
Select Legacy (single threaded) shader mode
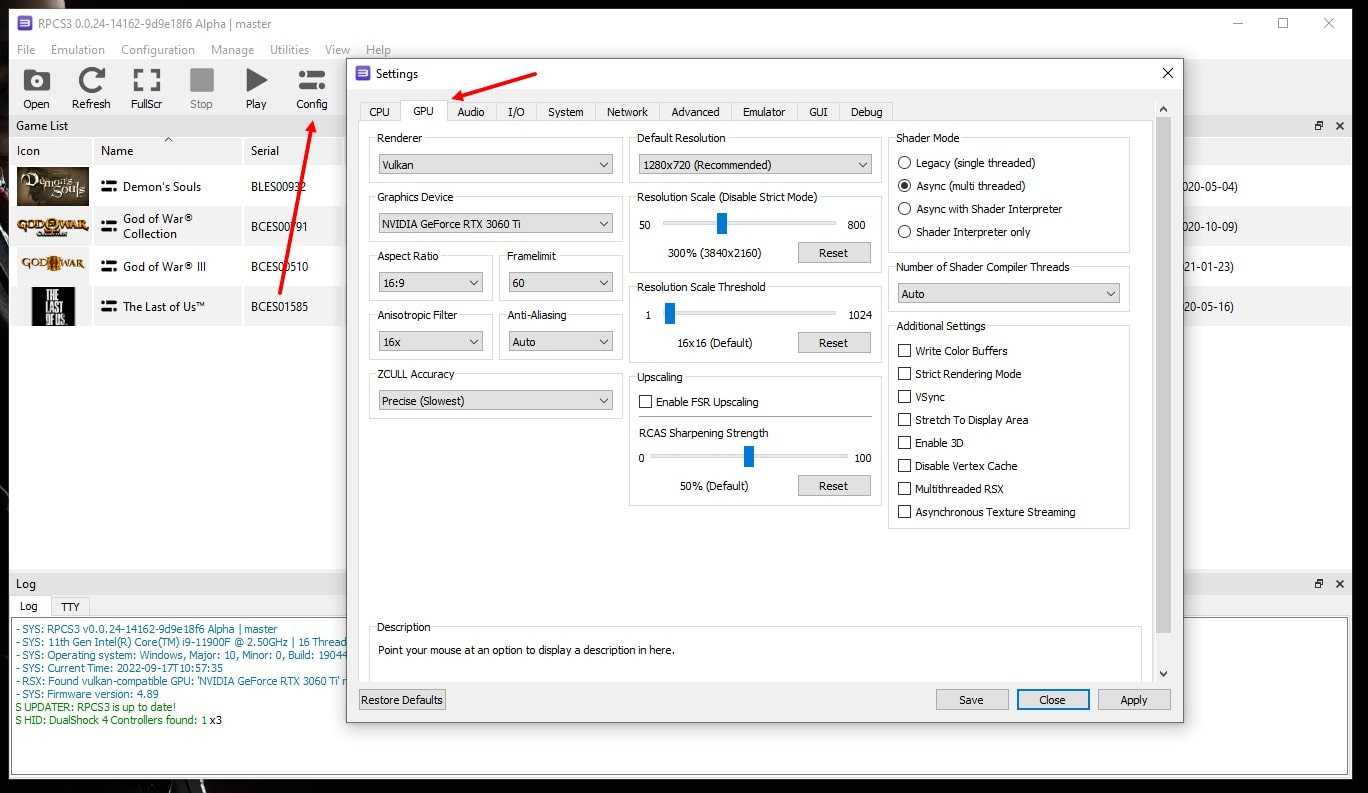(x=905, y=163)
